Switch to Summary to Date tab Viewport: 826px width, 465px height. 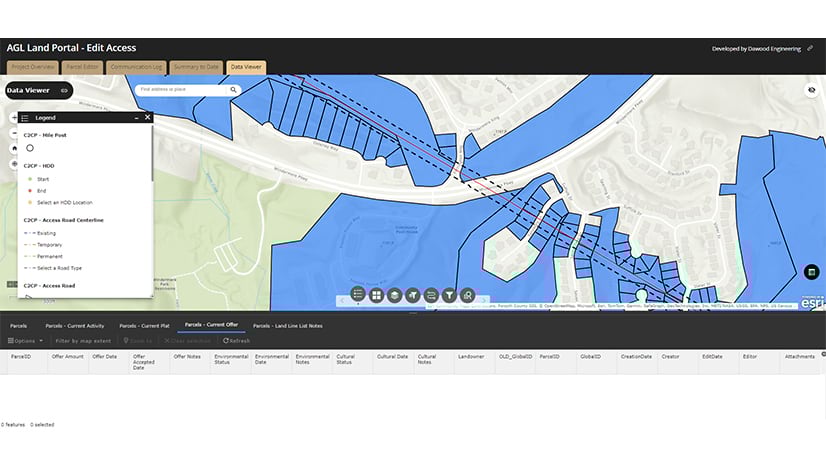[x=196, y=67]
